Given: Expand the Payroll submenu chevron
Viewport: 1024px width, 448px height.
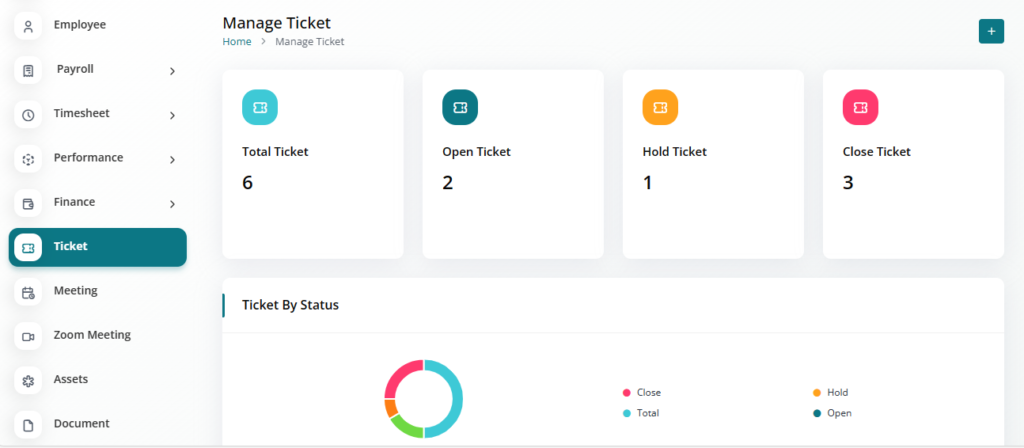Looking at the screenshot, I should click(172, 71).
